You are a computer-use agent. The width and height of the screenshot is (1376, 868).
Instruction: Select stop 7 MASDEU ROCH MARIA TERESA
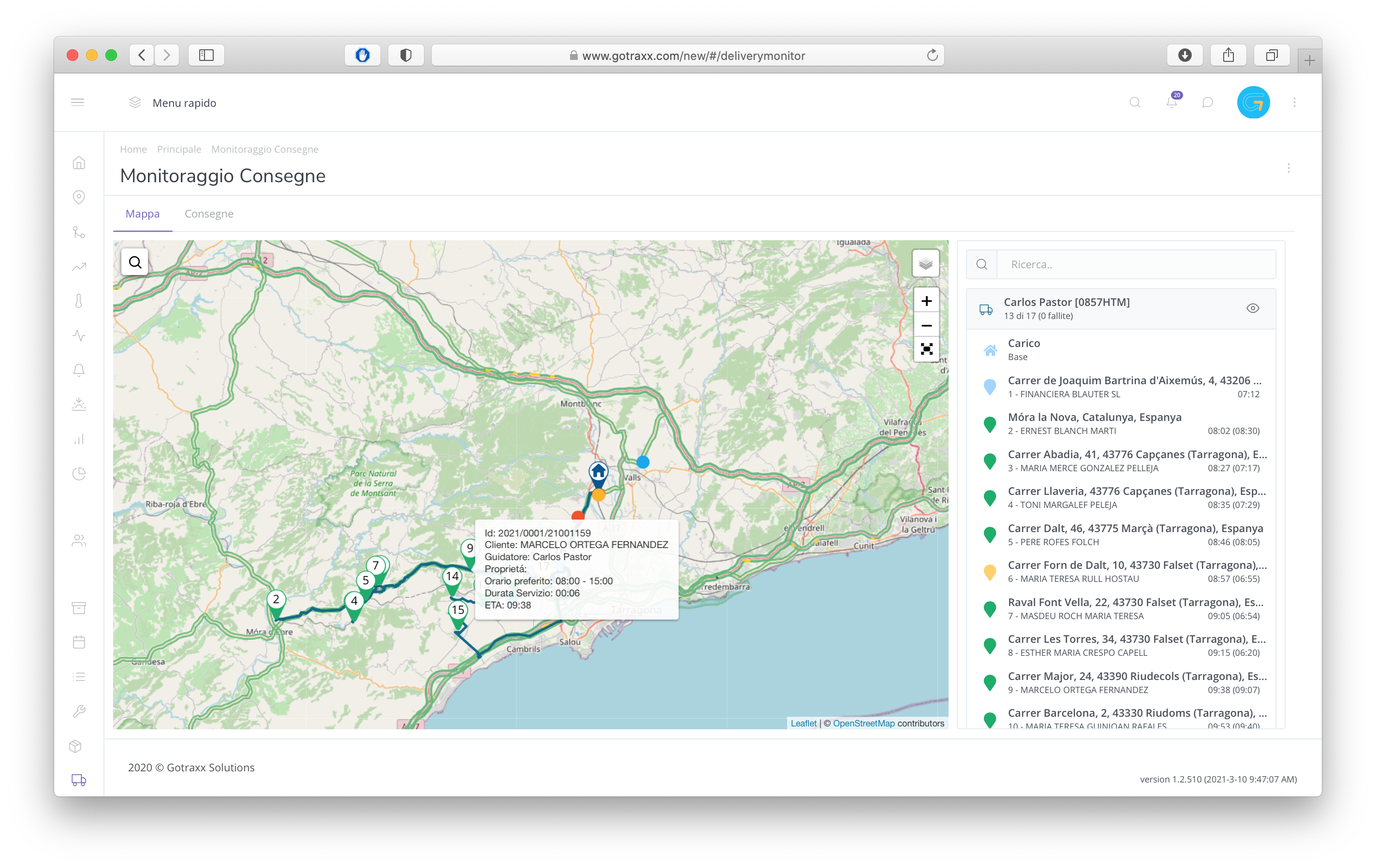pos(1120,609)
